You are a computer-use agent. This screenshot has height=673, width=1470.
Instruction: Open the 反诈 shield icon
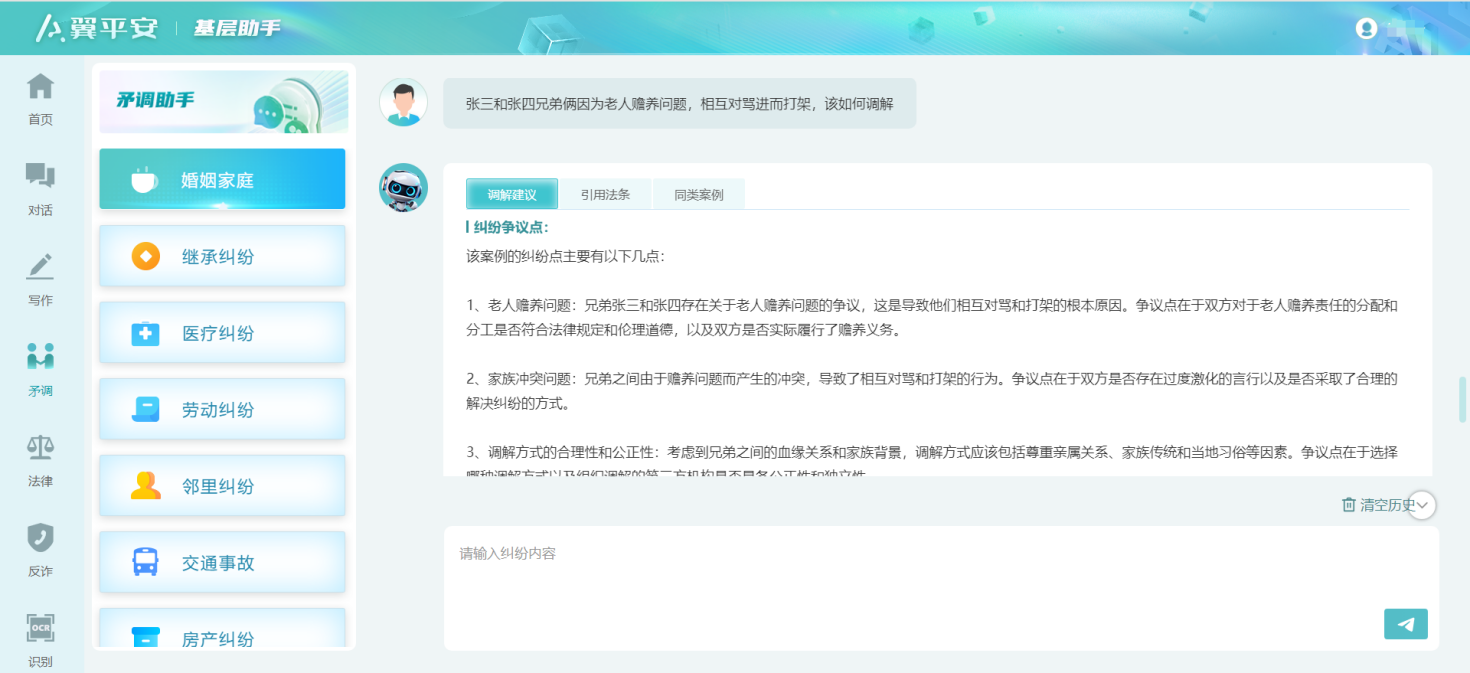(40, 537)
